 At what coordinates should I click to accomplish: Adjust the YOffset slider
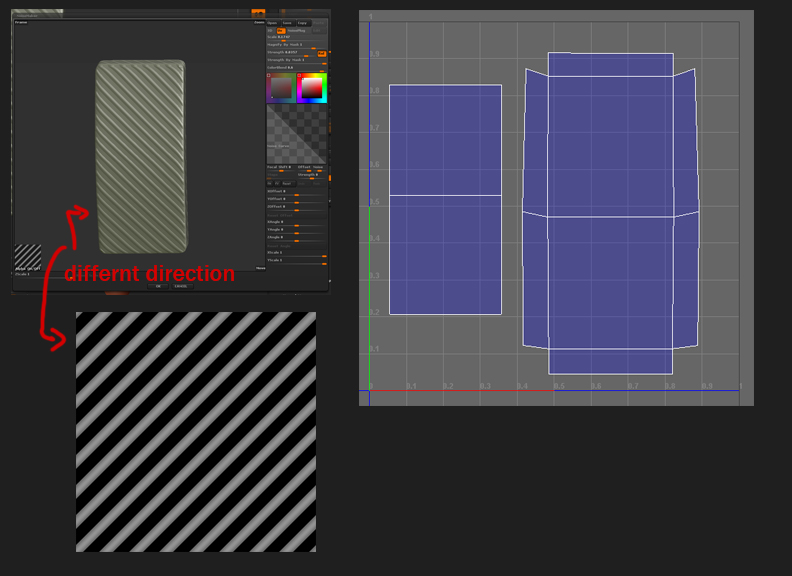[296, 201]
